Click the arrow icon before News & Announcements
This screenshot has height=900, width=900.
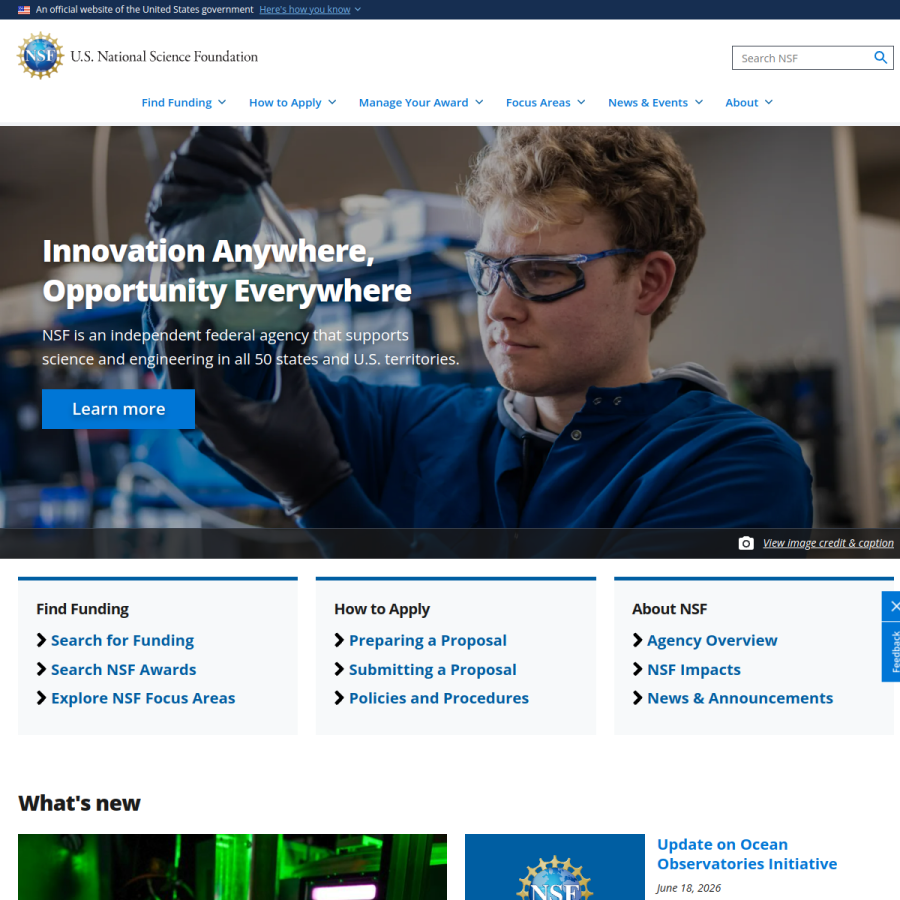click(x=637, y=698)
